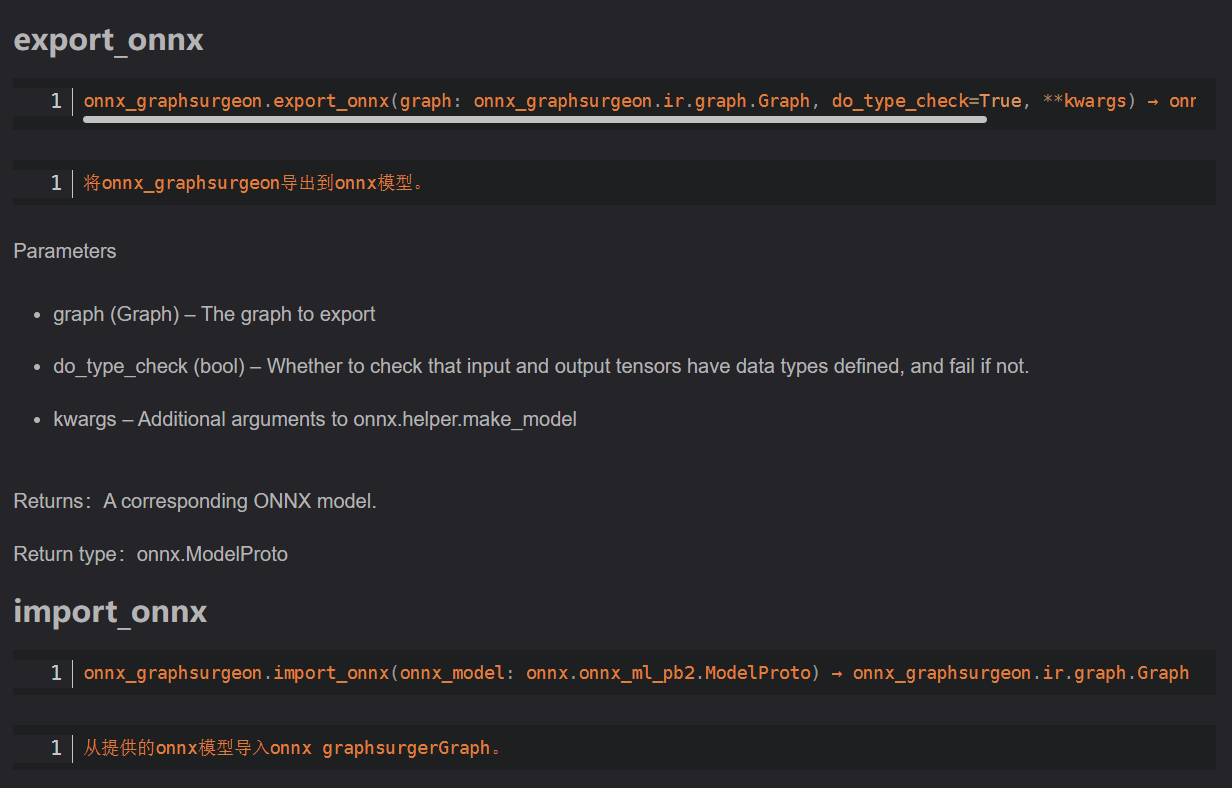
Task: Click the Parameters section label
Action: (64, 251)
